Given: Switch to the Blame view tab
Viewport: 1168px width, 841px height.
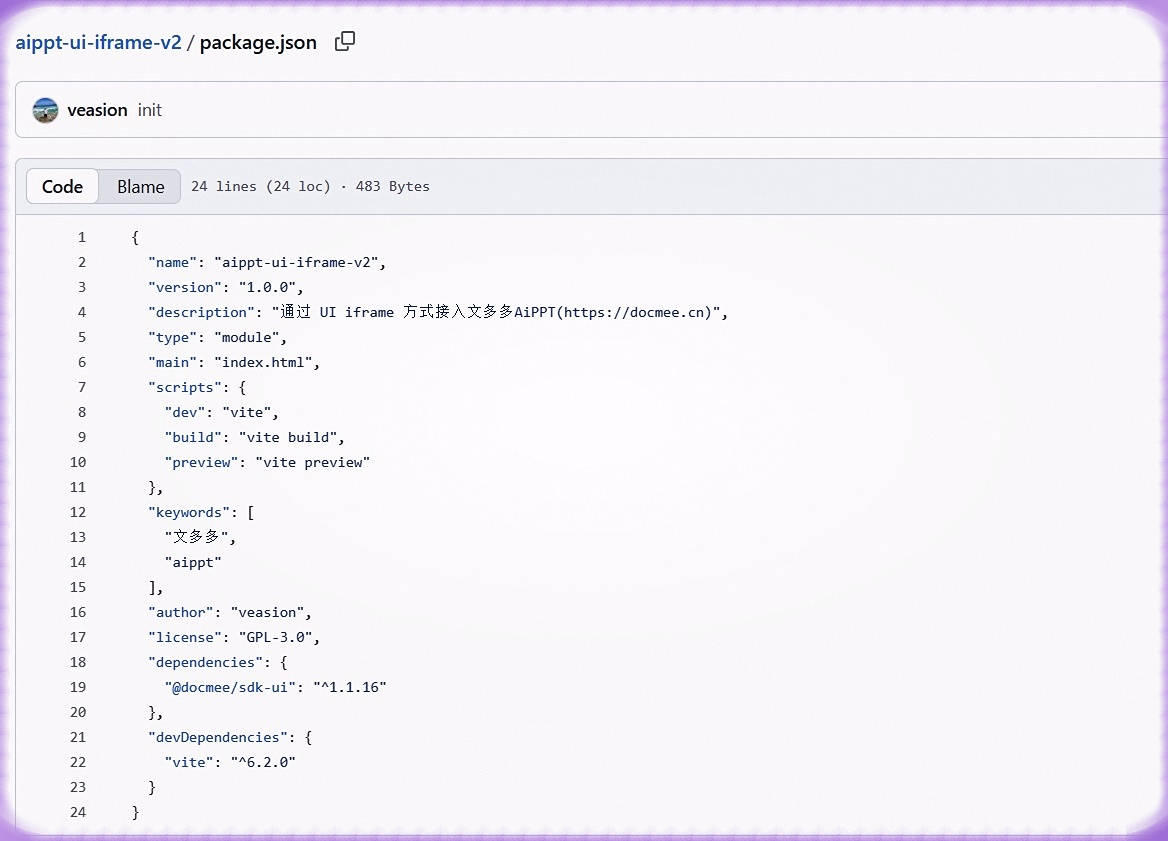Looking at the screenshot, I should coord(141,186).
